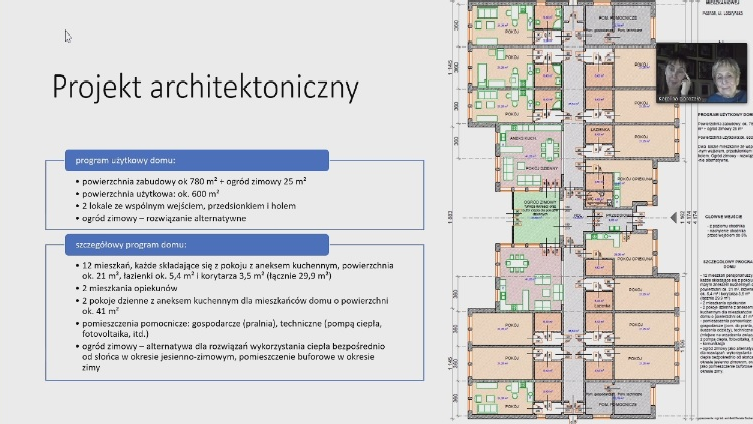This screenshot has height=424, width=753.
Task: Click the 'Projekt architektoniczny' slide title
Action: pos(205,87)
